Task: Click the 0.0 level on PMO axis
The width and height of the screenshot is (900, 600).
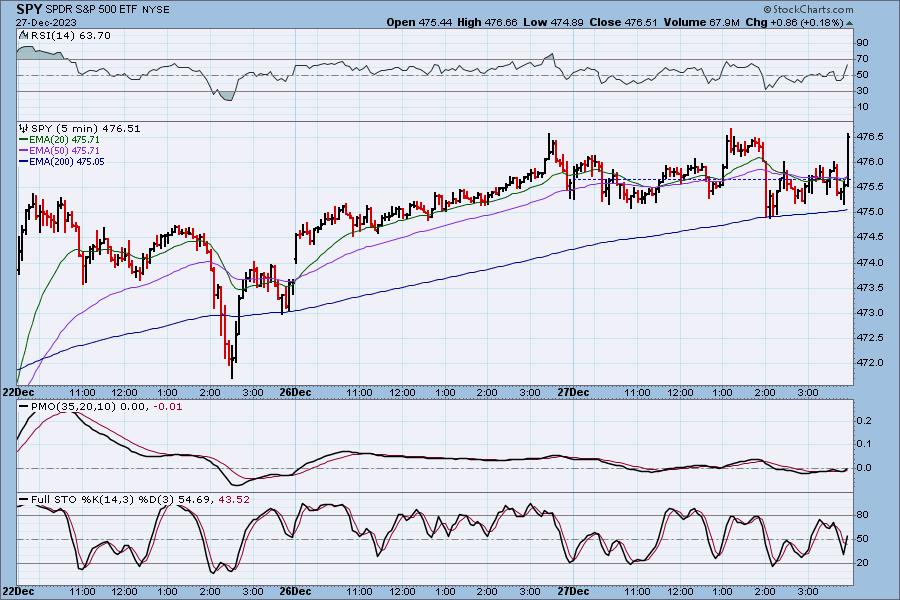Action: point(864,468)
